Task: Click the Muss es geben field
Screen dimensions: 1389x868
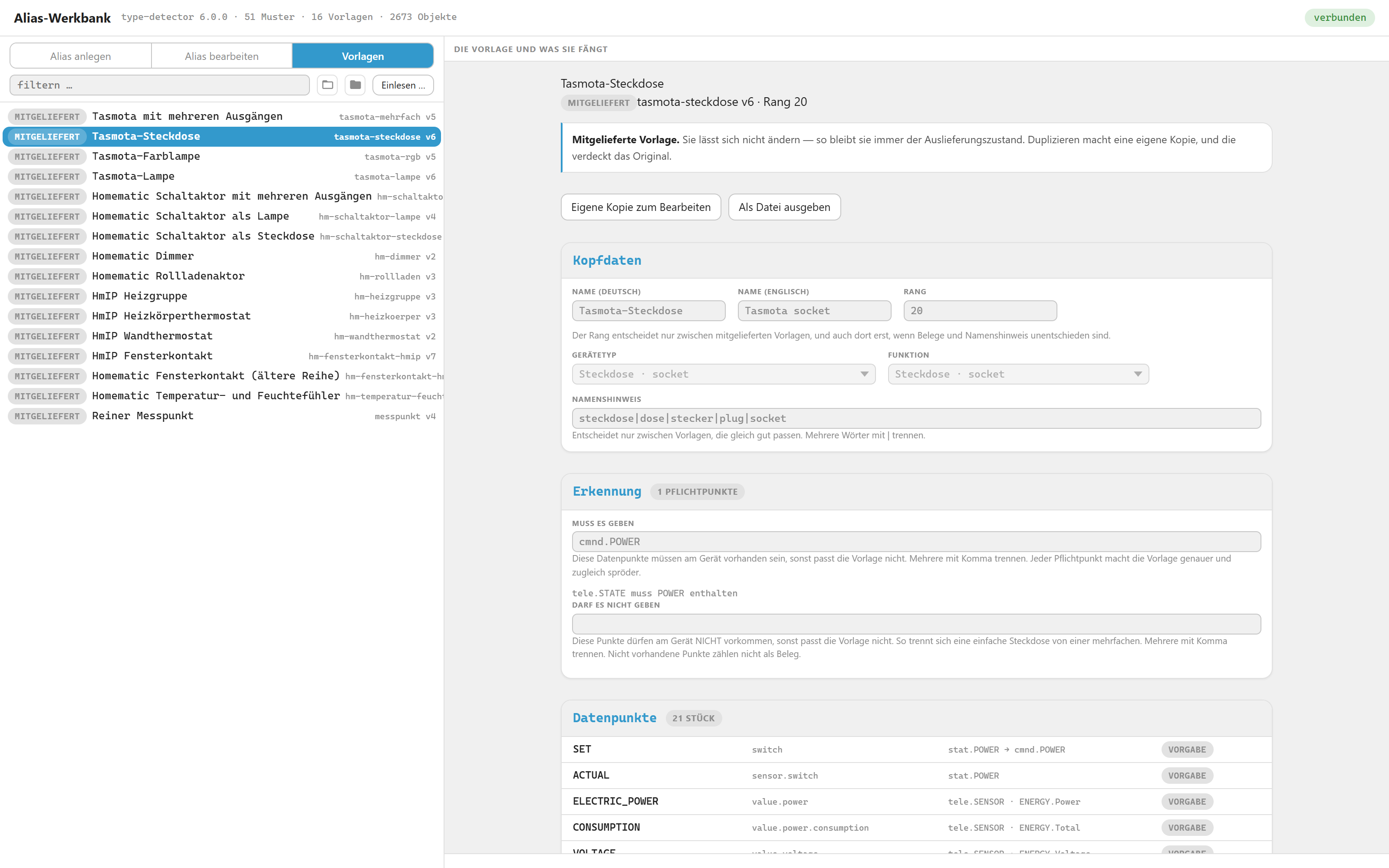Action: click(x=916, y=541)
